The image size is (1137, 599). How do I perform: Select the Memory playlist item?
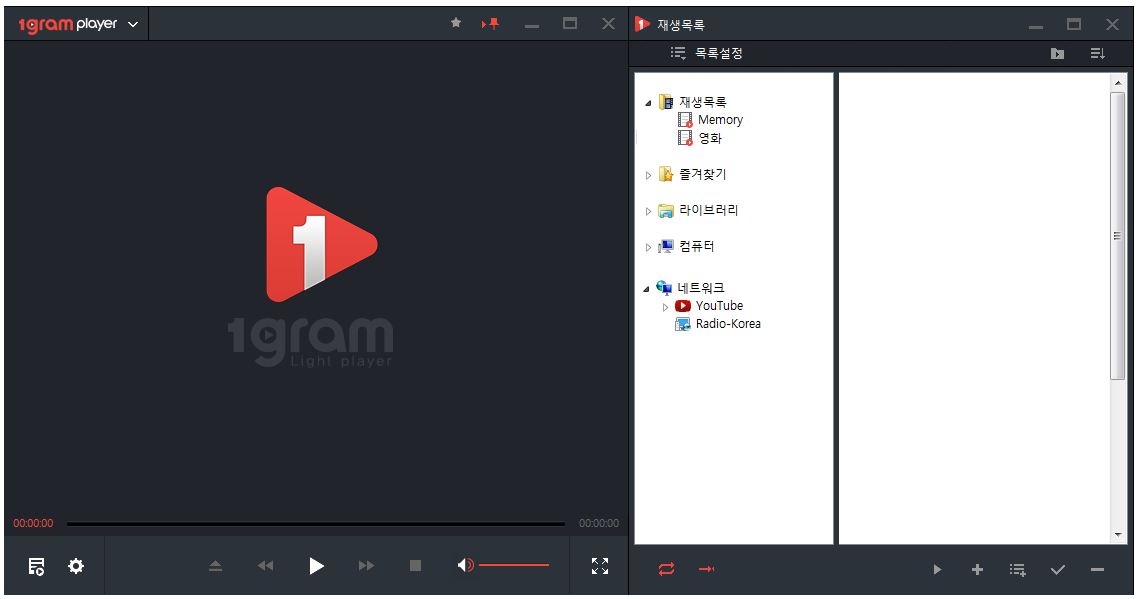720,120
